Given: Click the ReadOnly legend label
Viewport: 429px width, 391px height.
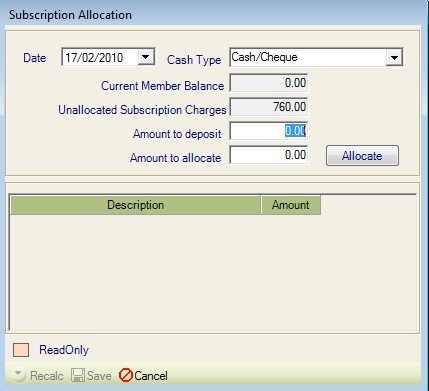Looking at the screenshot, I should point(64,350).
